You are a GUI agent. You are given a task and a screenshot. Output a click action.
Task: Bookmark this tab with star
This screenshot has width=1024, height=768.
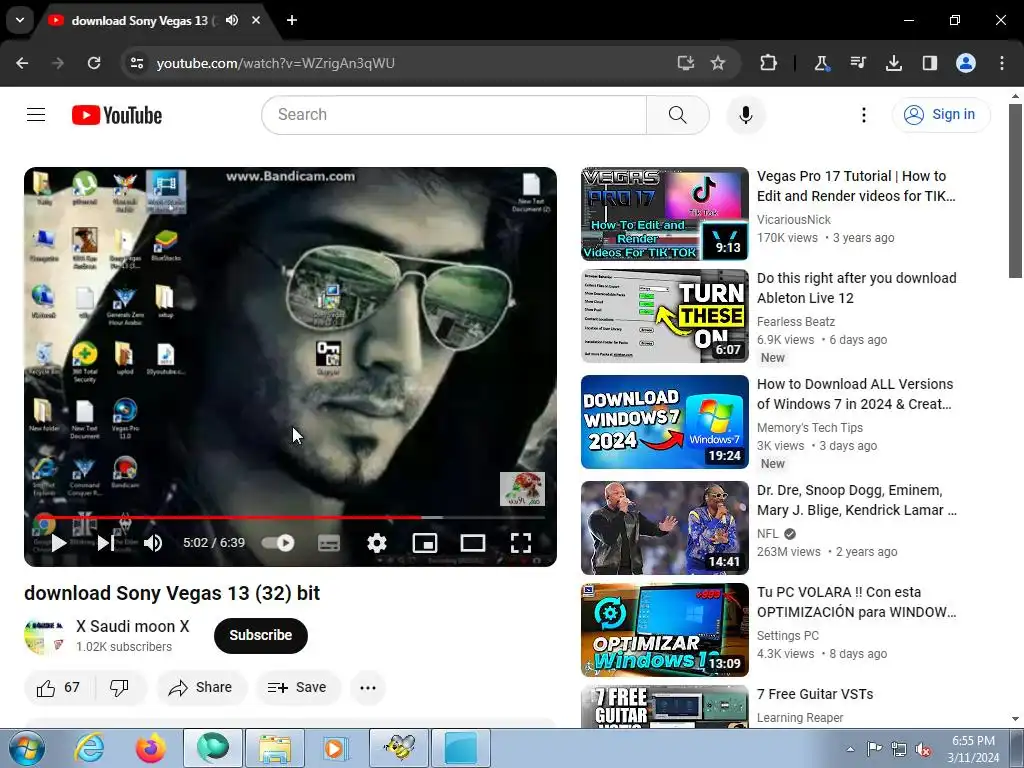coord(718,63)
